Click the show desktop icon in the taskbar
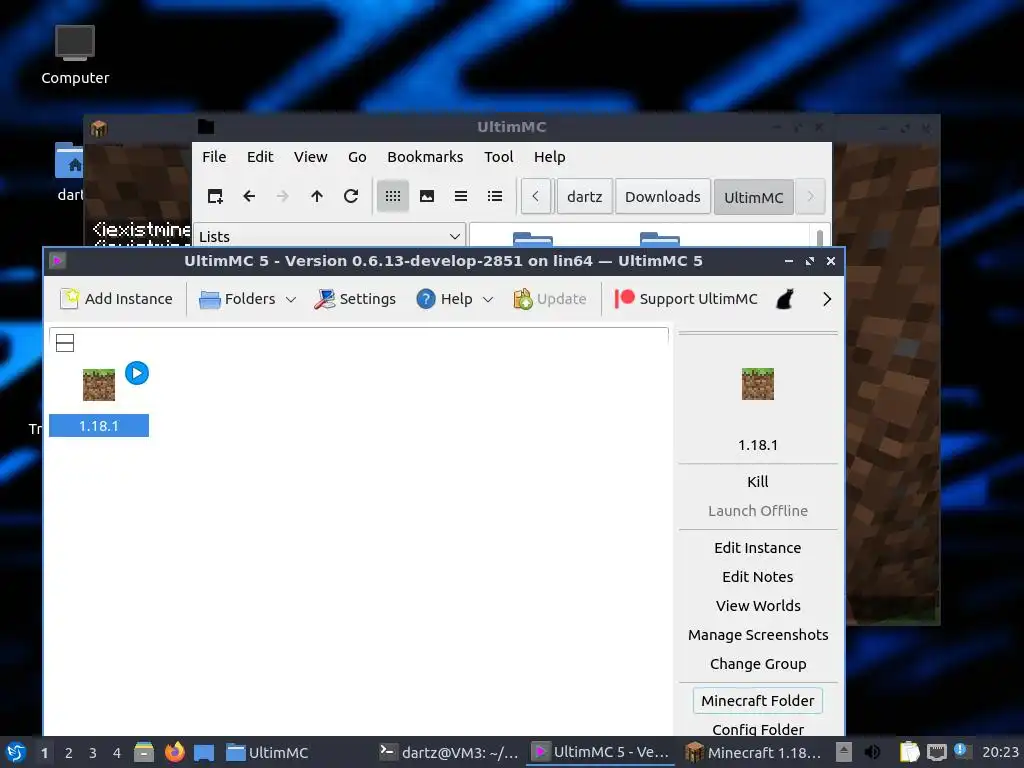The image size is (1024, 768). (204, 752)
